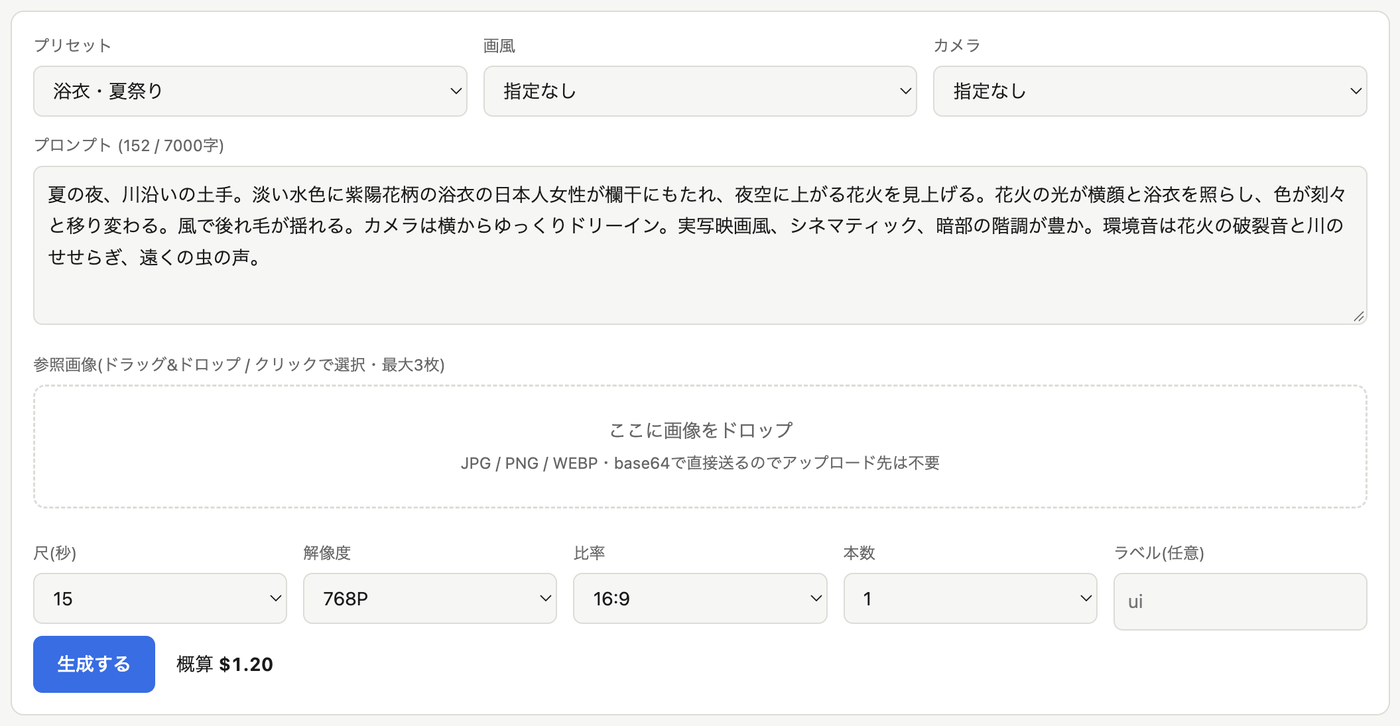Open the カメラ dropdown
The width and height of the screenshot is (1400, 726).
coord(1150,91)
